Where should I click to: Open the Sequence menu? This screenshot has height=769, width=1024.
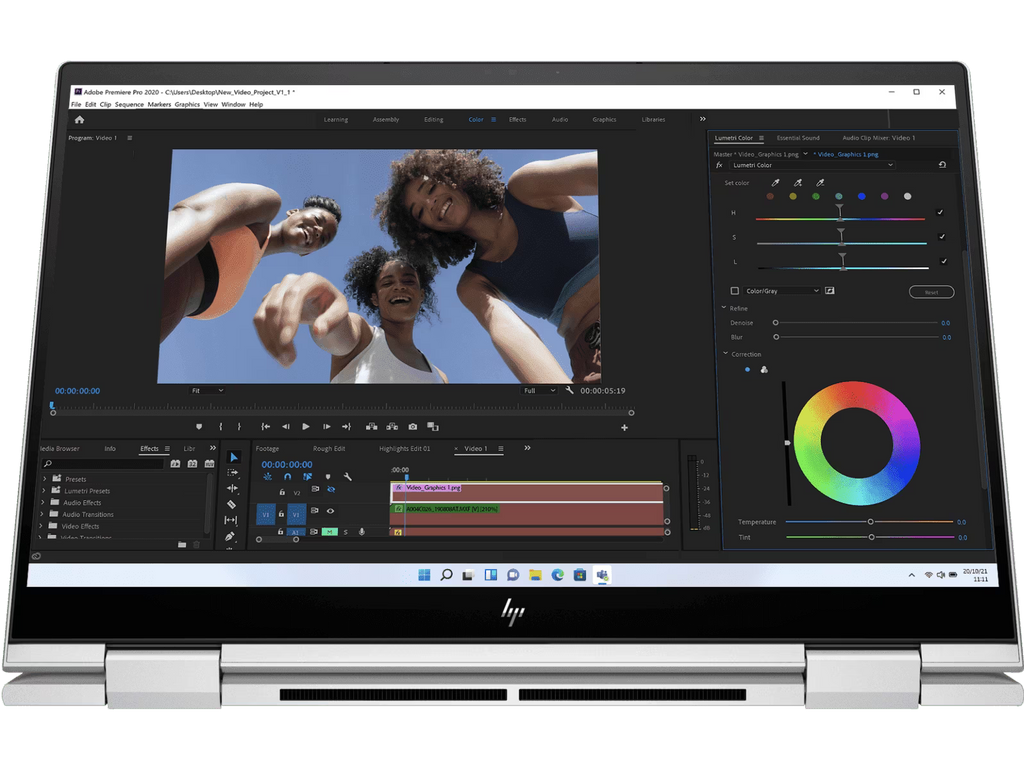pos(129,105)
